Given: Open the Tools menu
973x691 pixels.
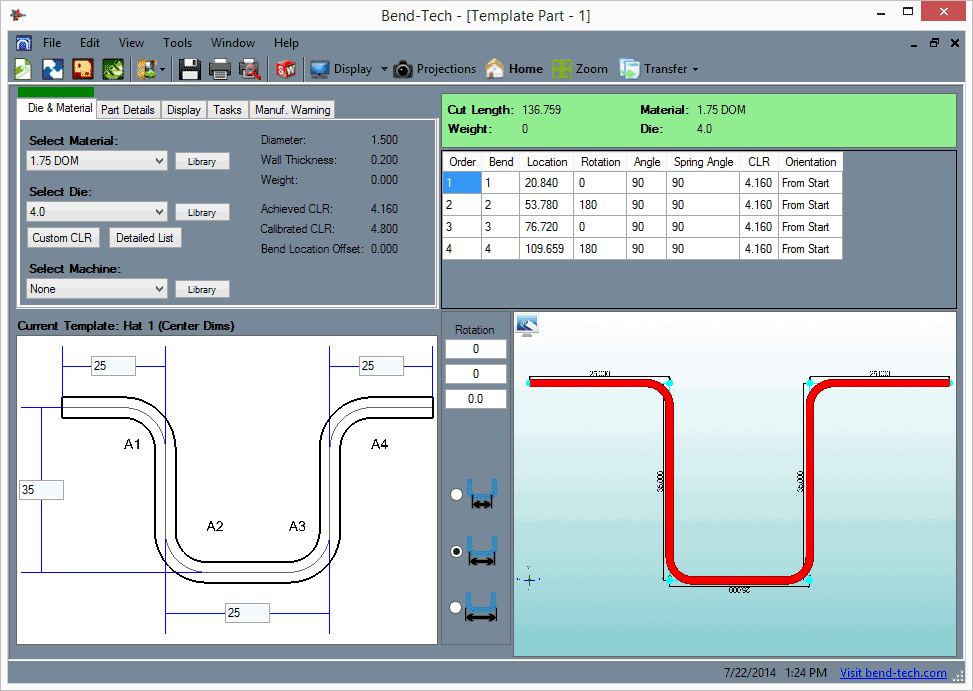Looking at the screenshot, I should [x=177, y=43].
